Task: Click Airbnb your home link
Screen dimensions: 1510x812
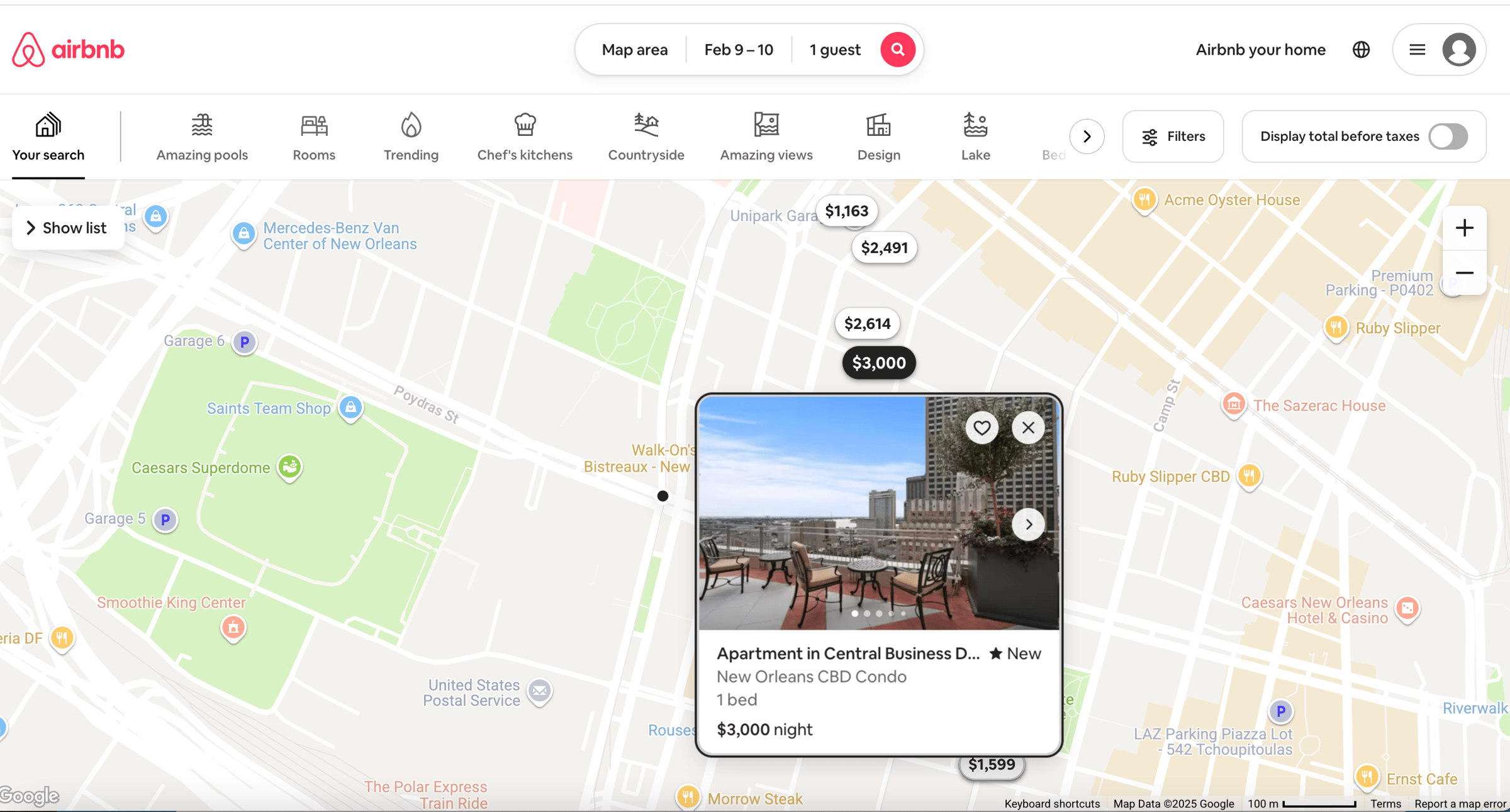Action: click(x=1260, y=50)
